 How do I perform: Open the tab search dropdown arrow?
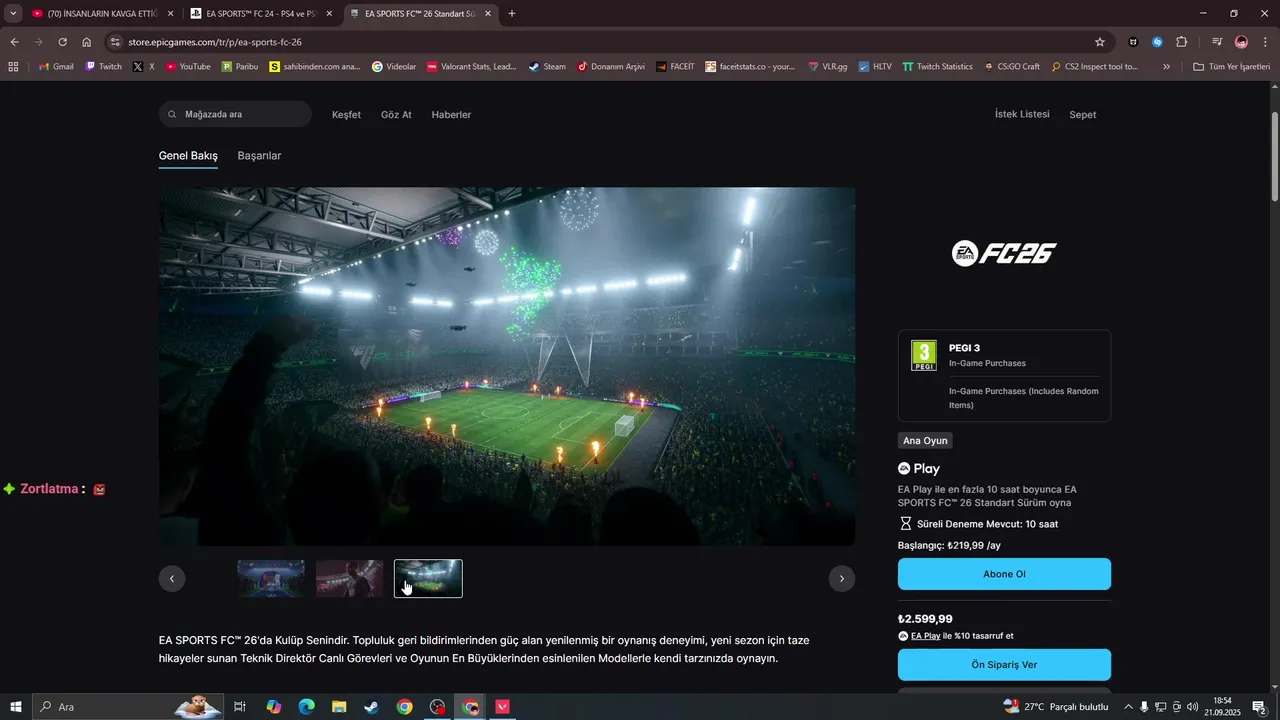coord(13,13)
